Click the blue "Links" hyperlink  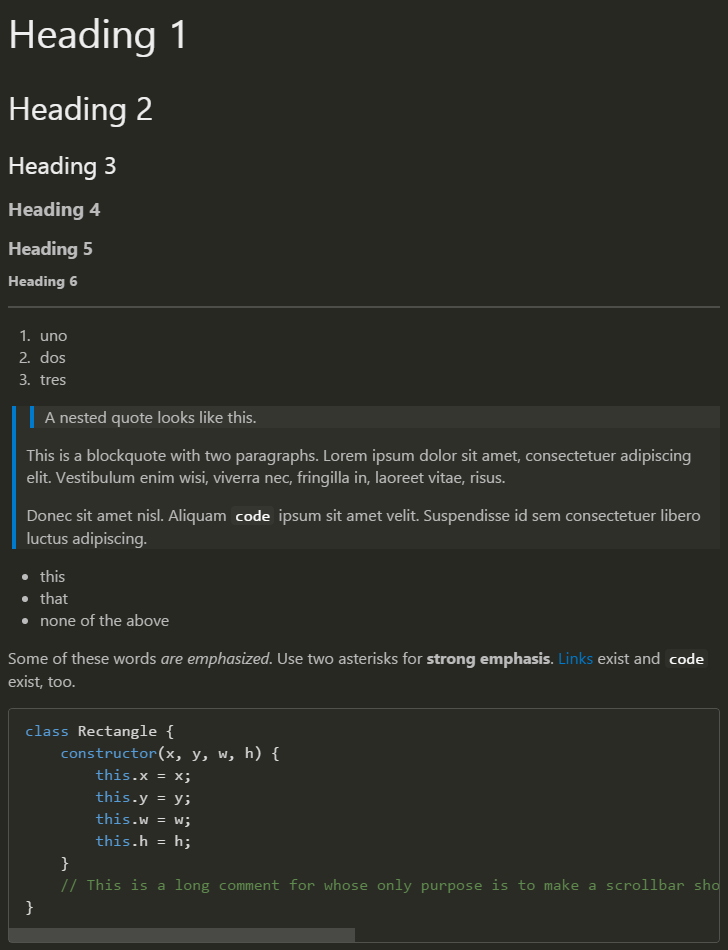point(575,659)
